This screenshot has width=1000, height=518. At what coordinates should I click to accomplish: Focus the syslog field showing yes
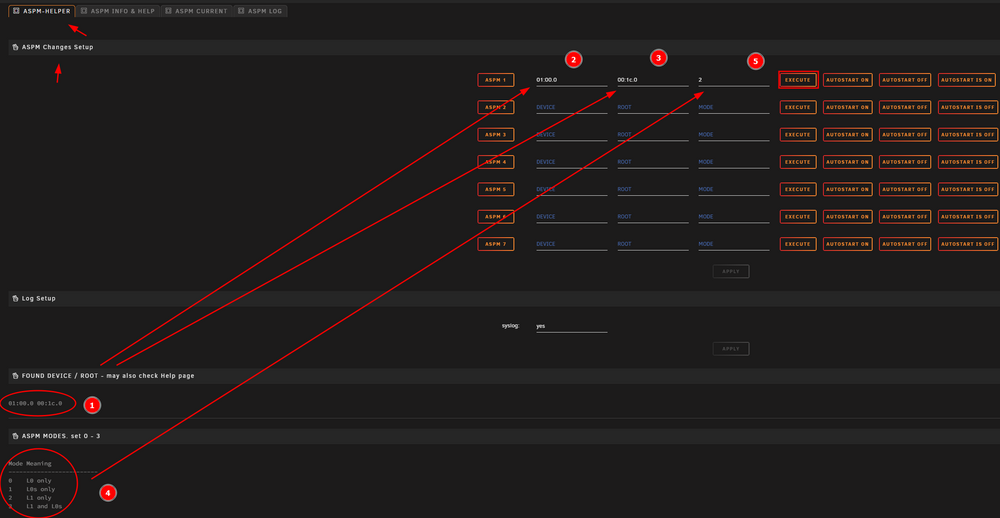tap(571, 326)
